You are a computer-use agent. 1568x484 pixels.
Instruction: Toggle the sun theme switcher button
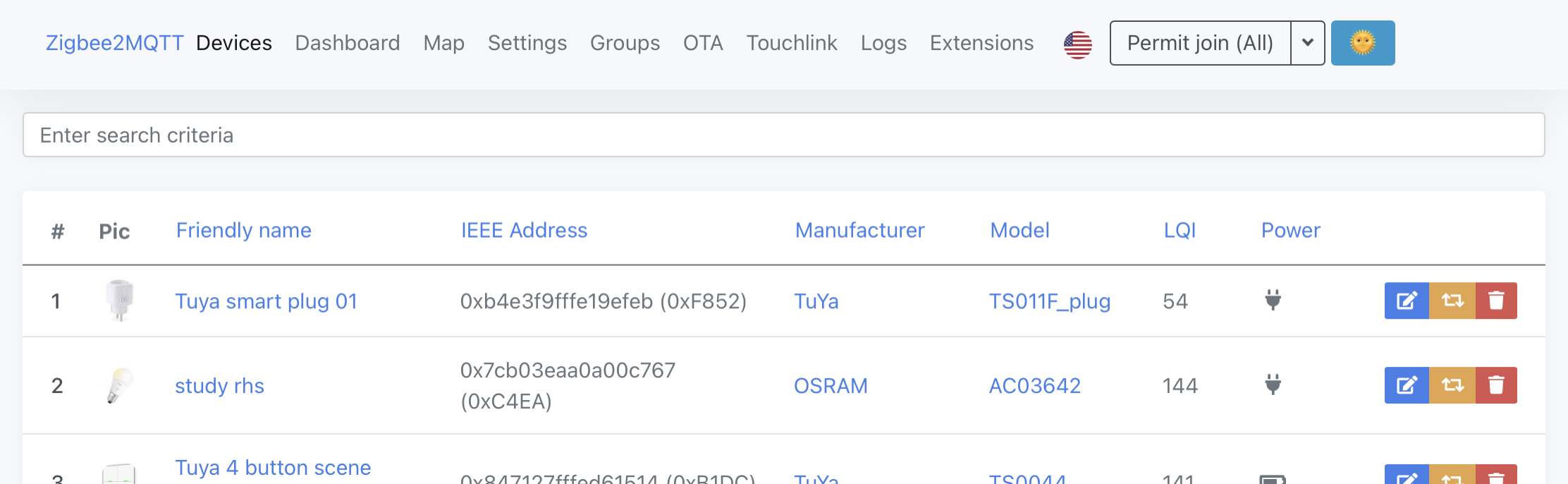[x=1362, y=43]
